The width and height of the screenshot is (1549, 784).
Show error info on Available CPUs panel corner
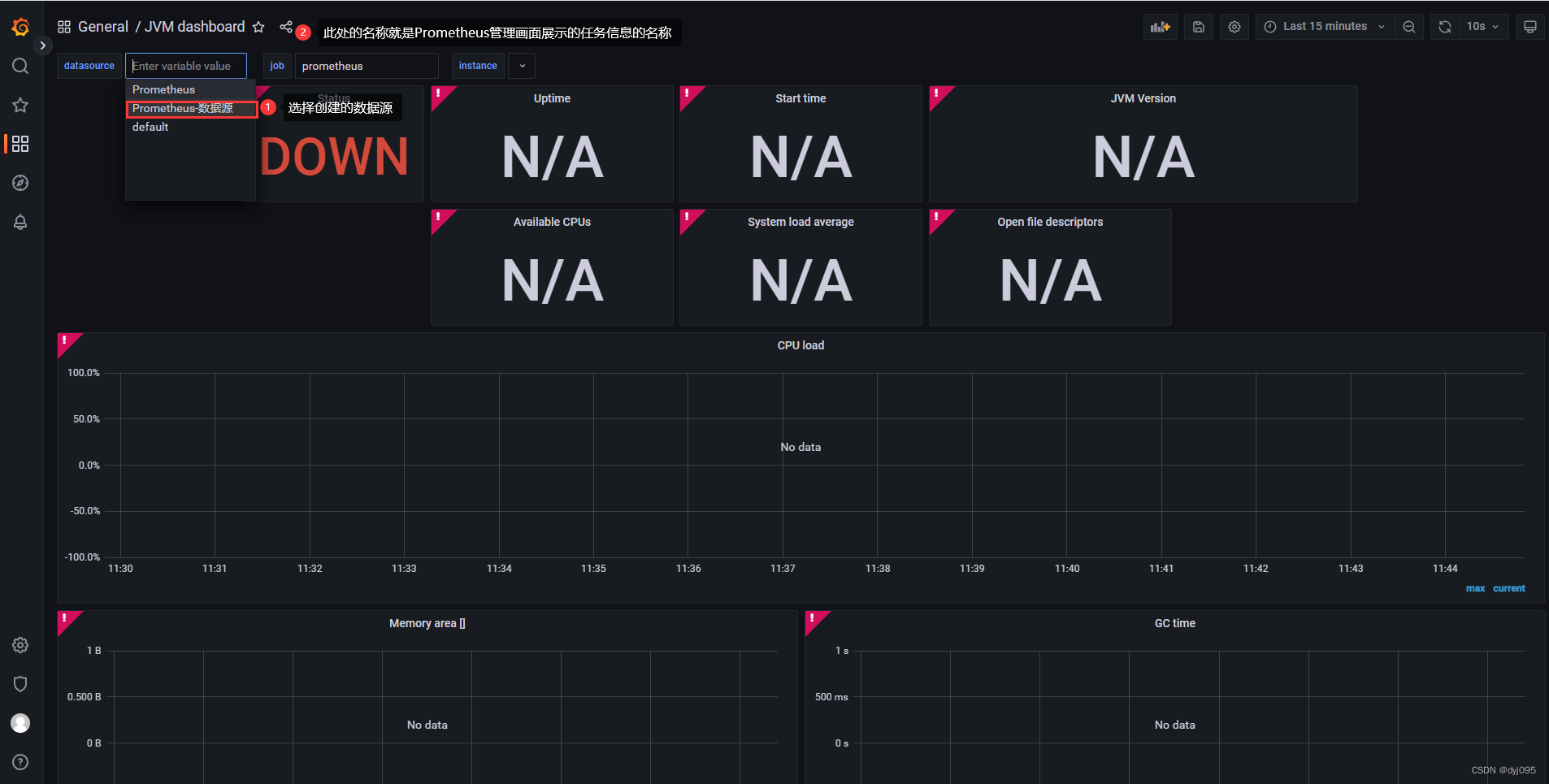[x=440, y=218]
